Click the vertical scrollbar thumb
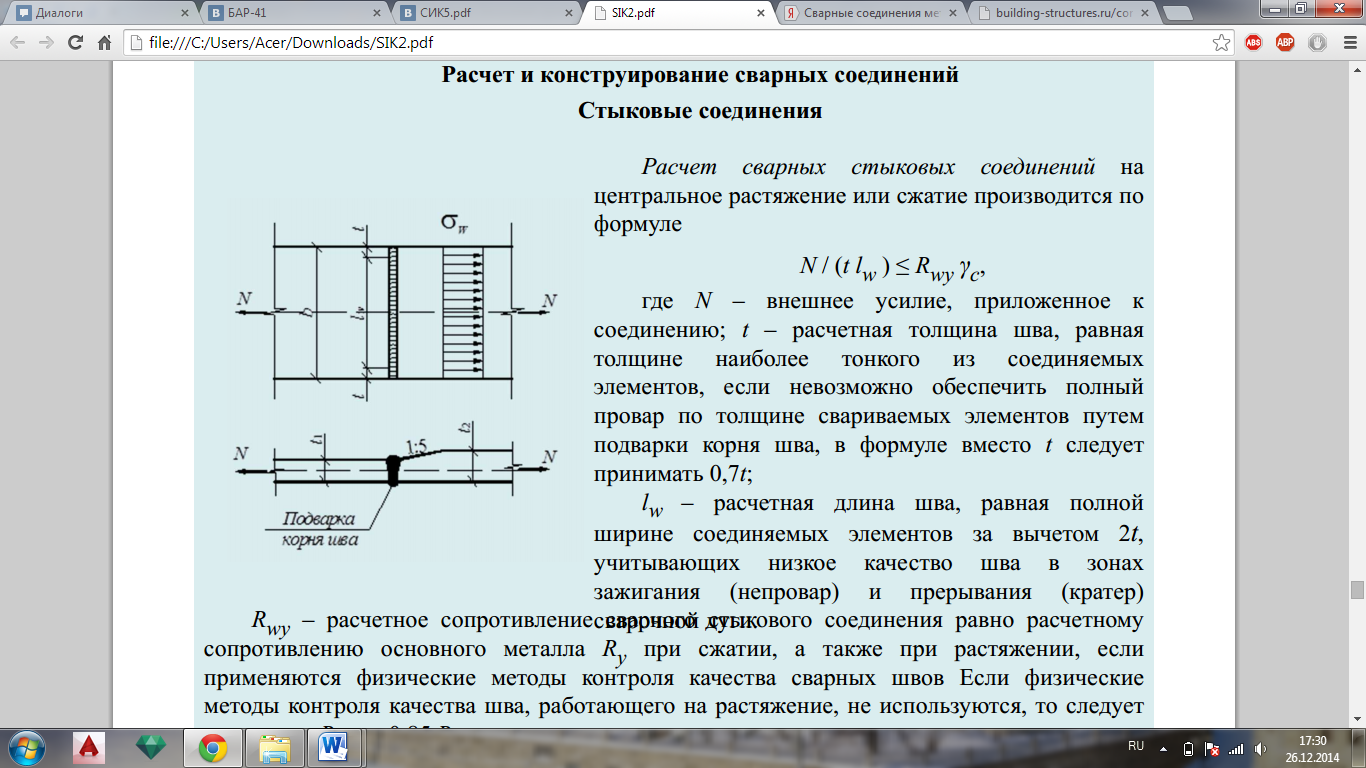The height and width of the screenshot is (768, 1366). pos(1357,590)
